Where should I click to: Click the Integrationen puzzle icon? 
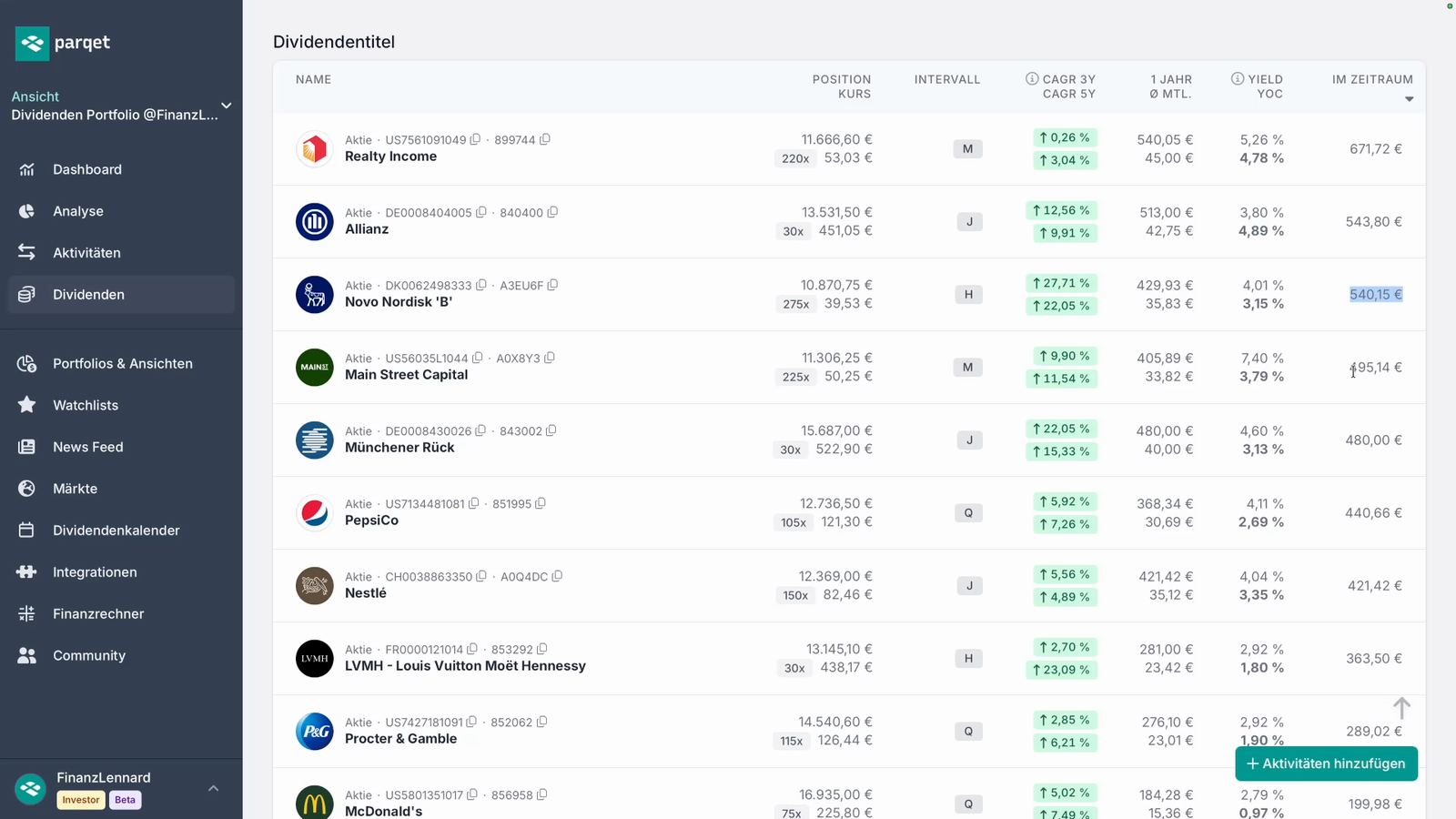point(26,572)
